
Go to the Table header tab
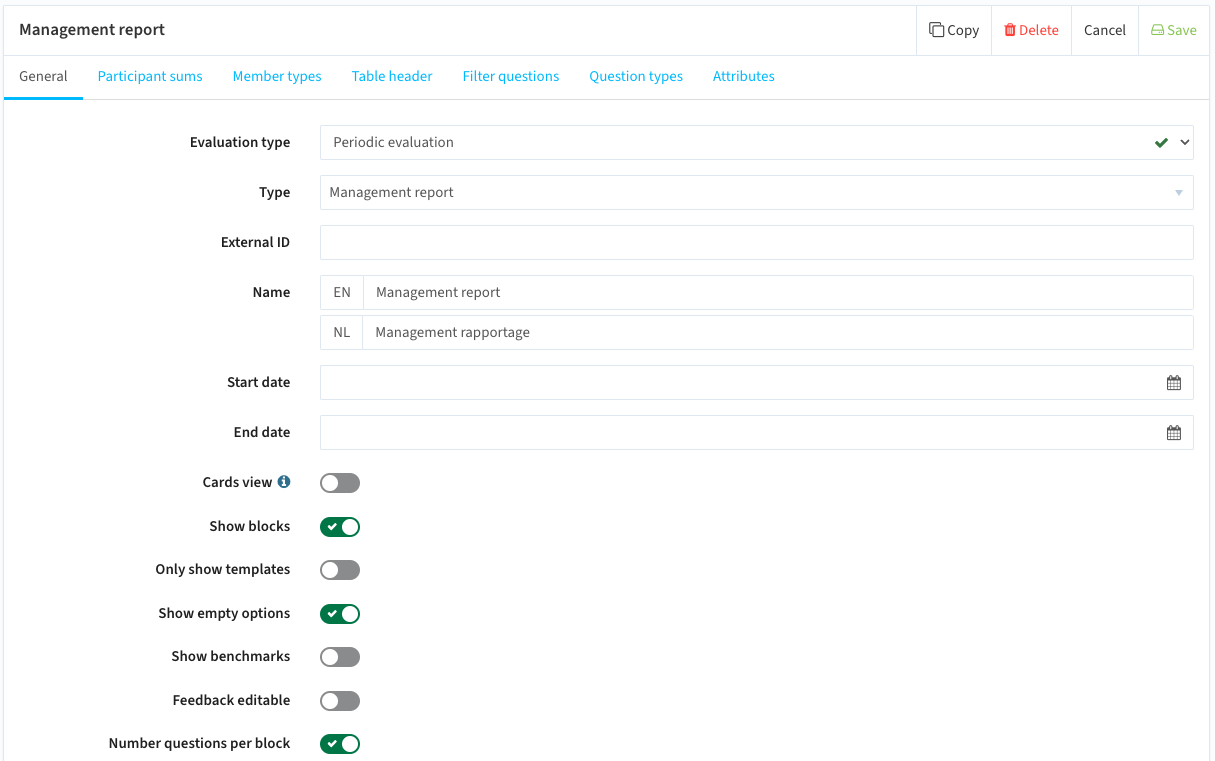point(392,76)
